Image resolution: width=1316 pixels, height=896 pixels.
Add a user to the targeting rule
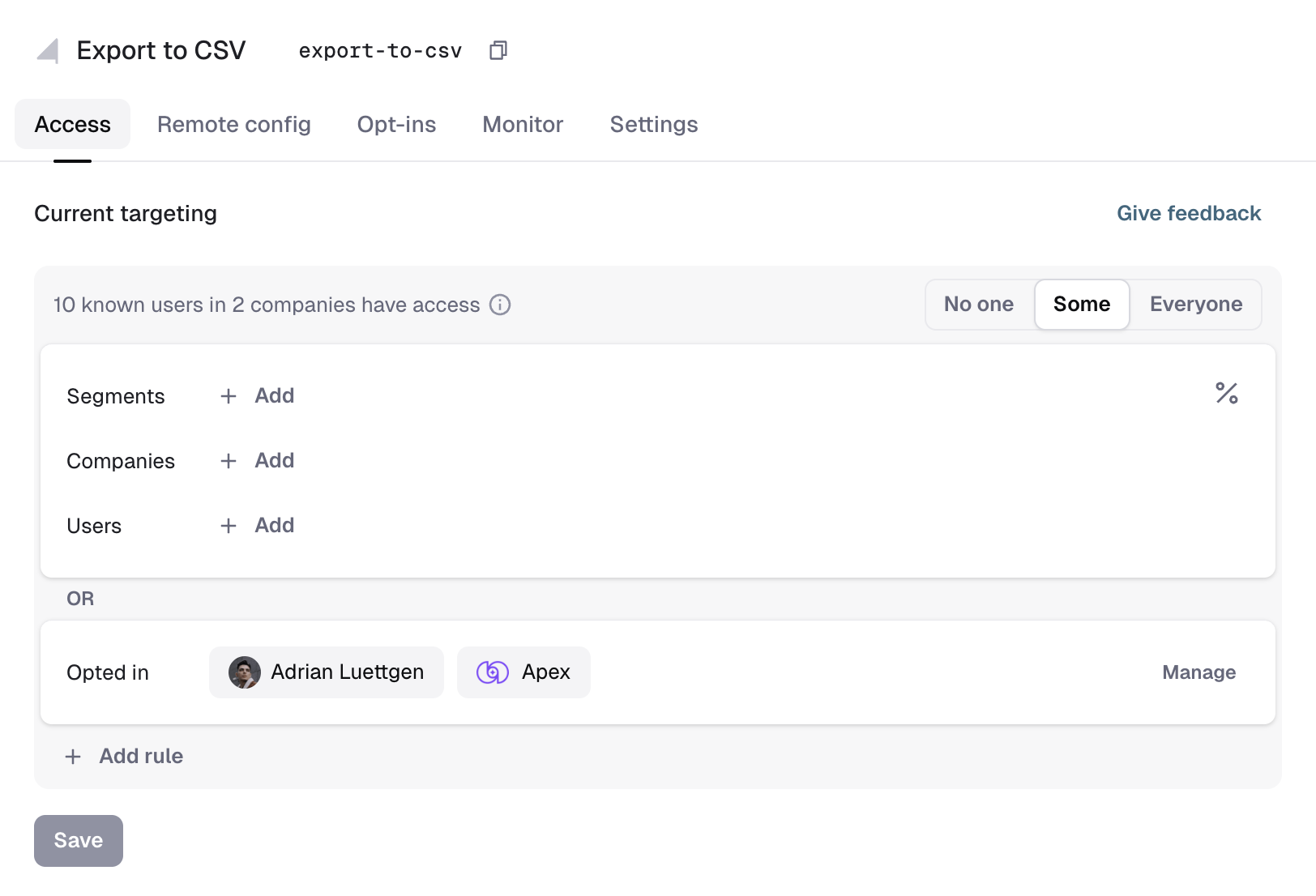258,526
